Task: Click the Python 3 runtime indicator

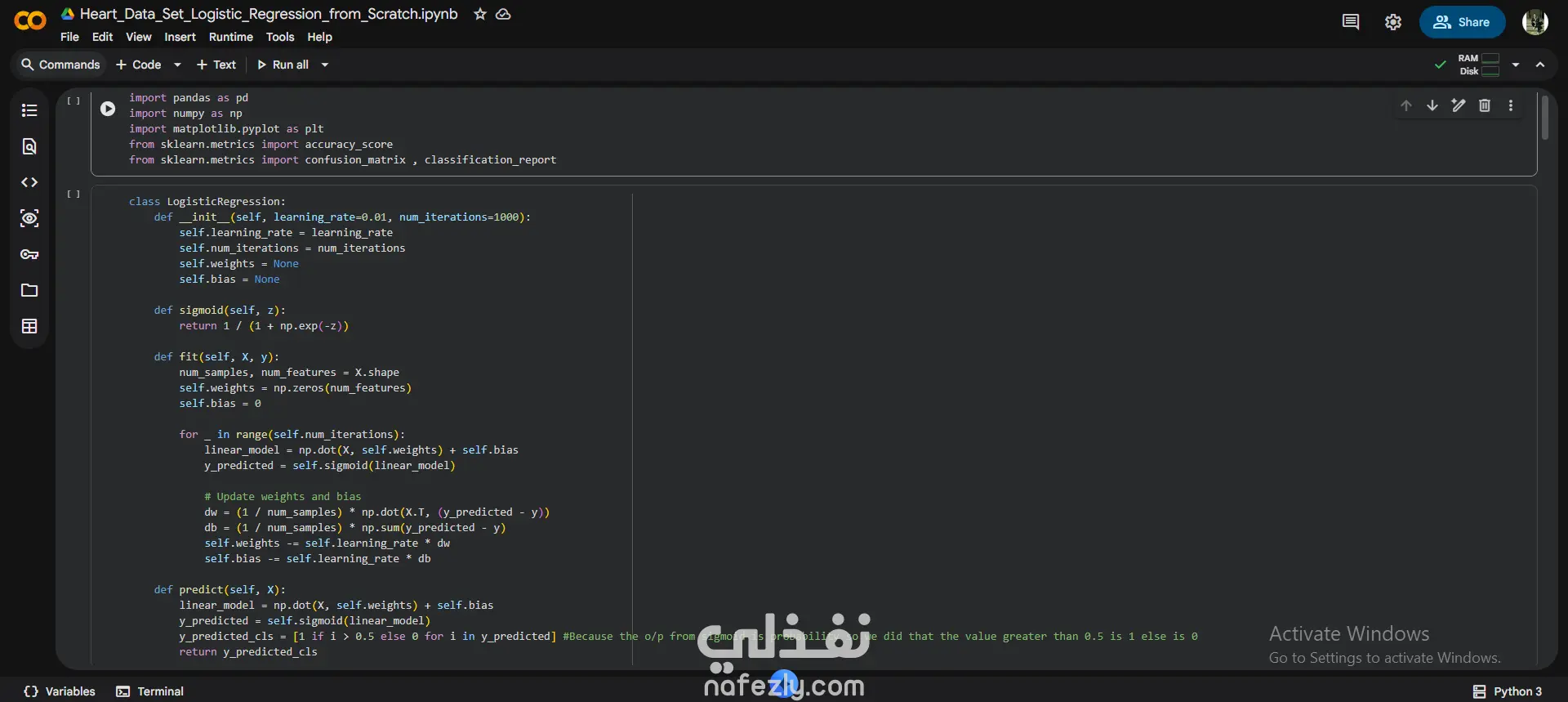Action: [x=1508, y=691]
